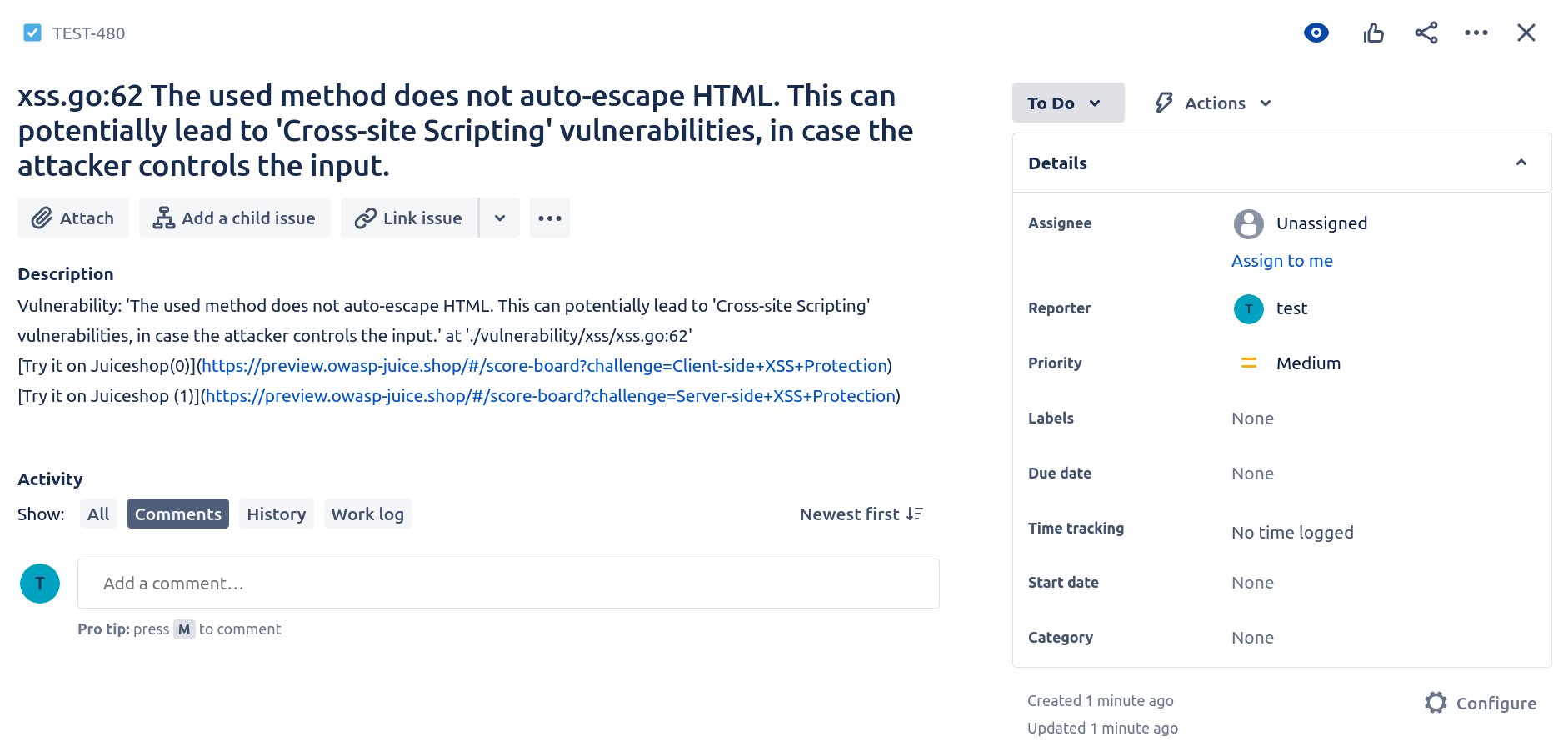This screenshot has width=1568, height=747.
Task: Expand the Actions dropdown menu
Action: [1213, 103]
